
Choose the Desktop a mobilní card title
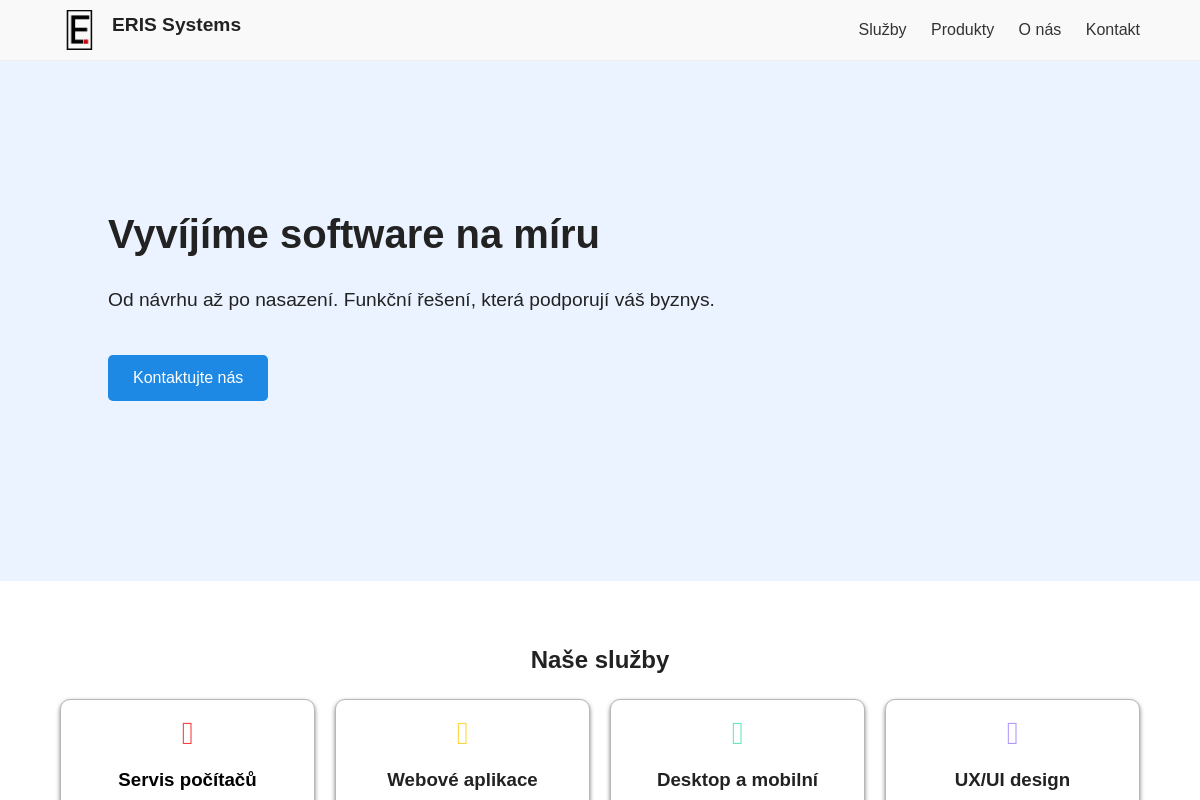point(737,780)
